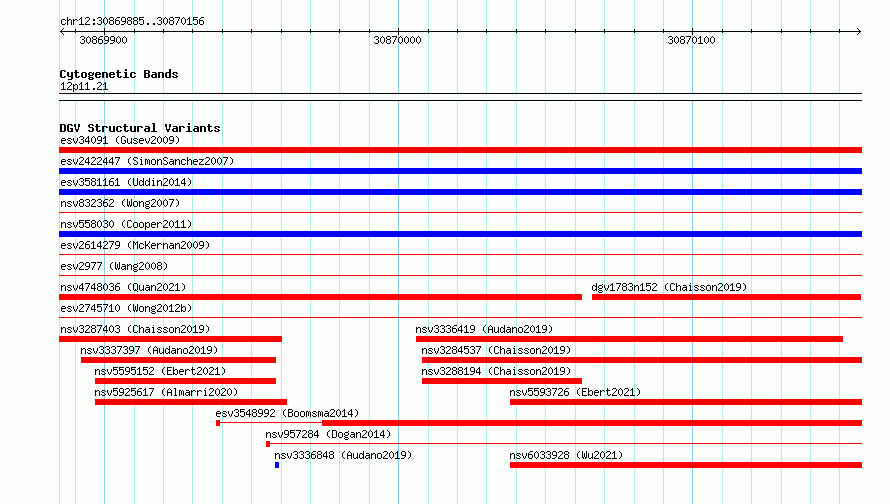Click the esv2977 (Wang2008) label
Image resolution: width=890 pixels, height=504 pixels.
pyautogui.click(x=114, y=266)
